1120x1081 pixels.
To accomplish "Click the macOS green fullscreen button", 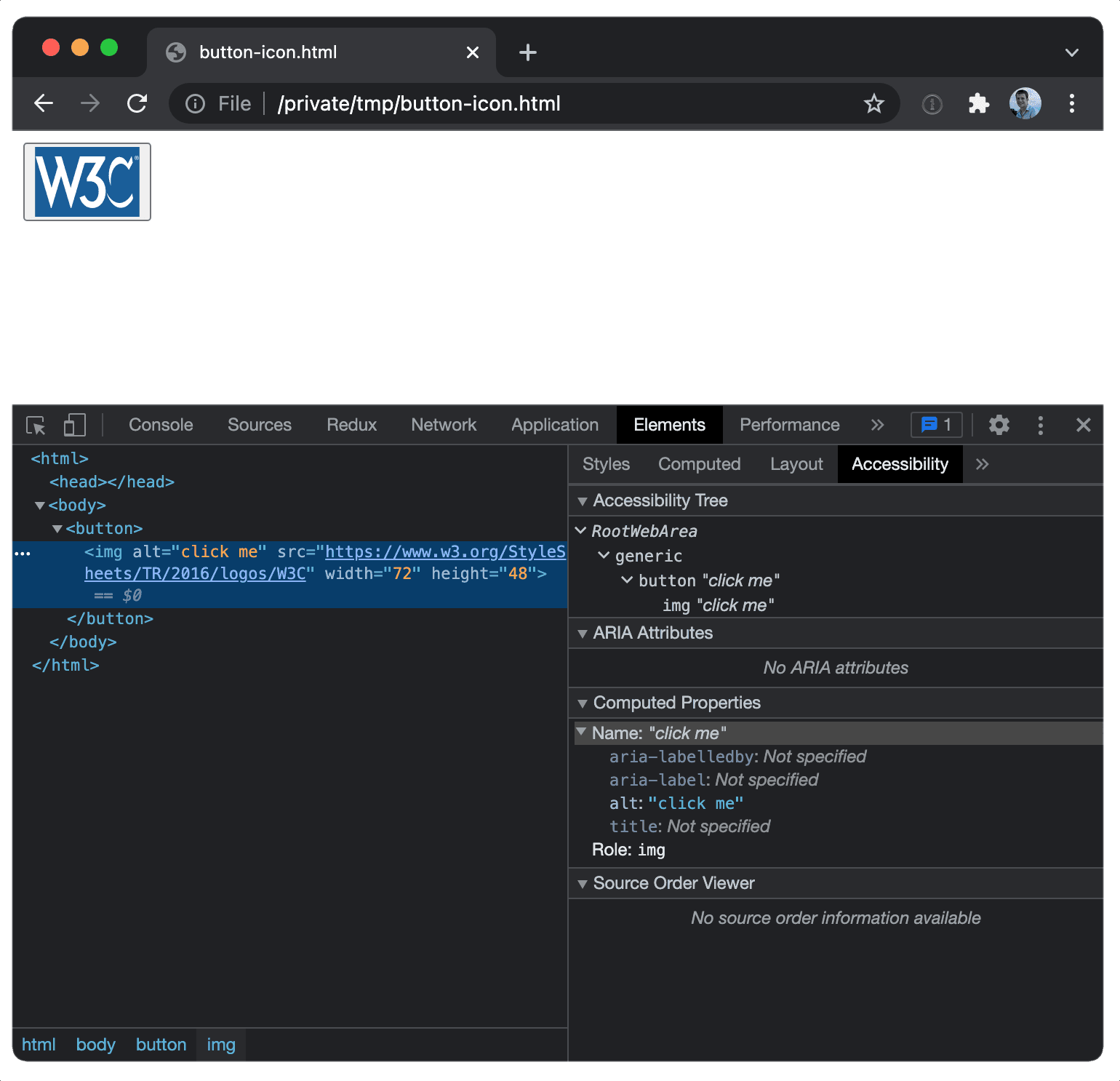I will (x=109, y=48).
